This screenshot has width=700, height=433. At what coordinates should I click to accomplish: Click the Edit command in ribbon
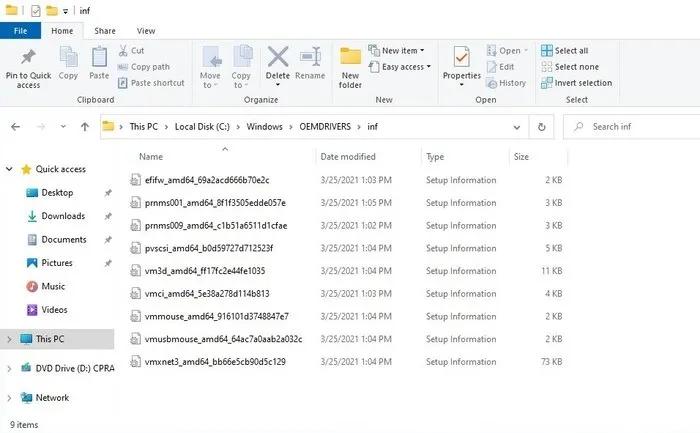pos(500,67)
